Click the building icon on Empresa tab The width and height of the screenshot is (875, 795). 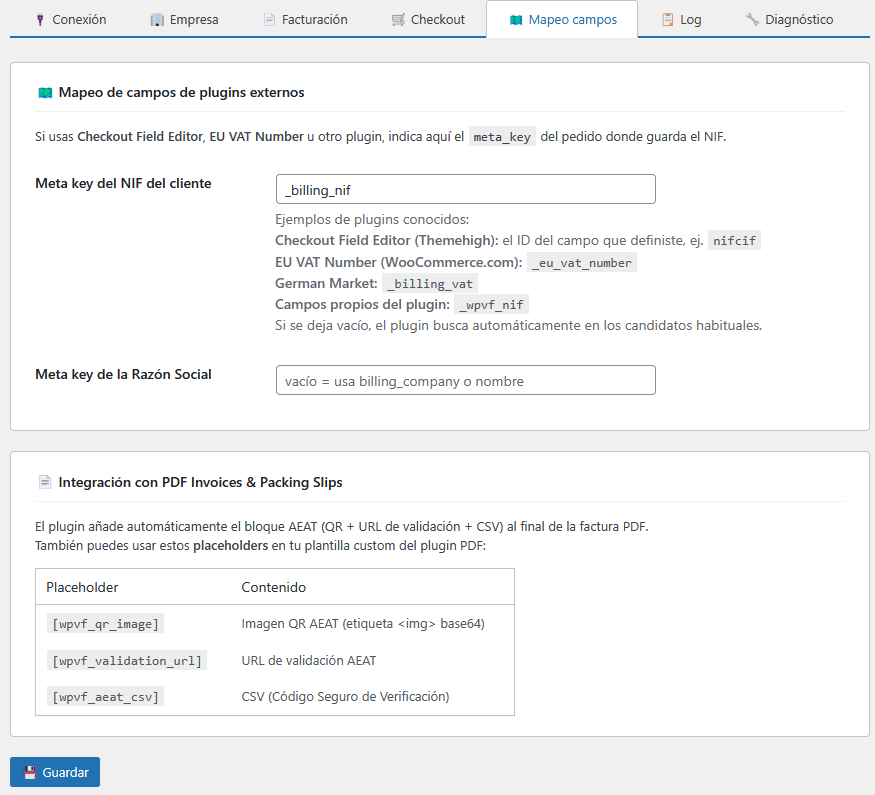coord(157,20)
